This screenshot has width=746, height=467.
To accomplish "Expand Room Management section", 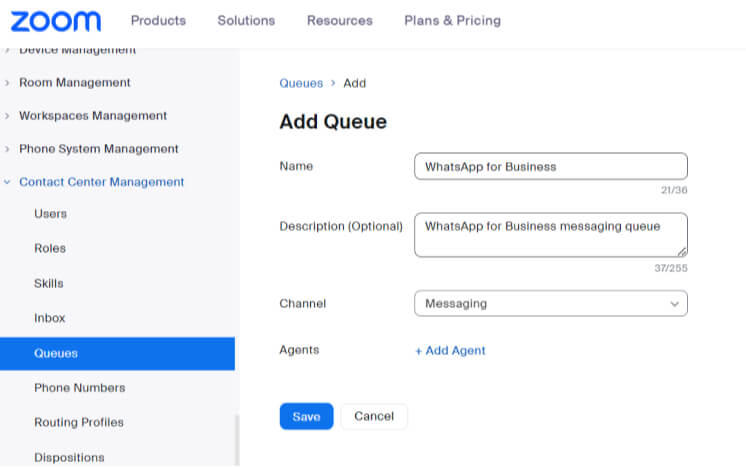I will 74,83.
